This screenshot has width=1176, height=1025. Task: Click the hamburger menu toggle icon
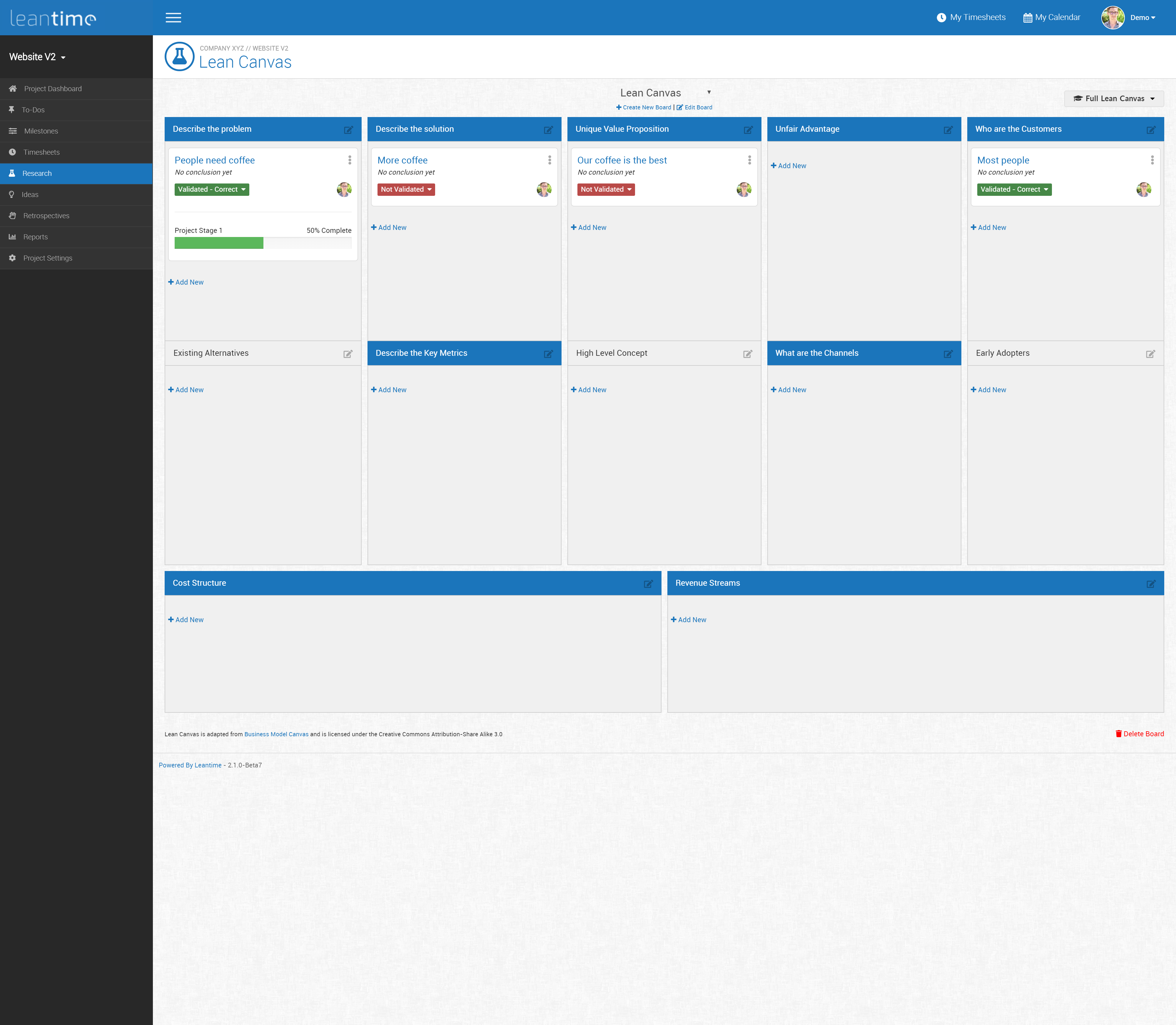[x=173, y=18]
